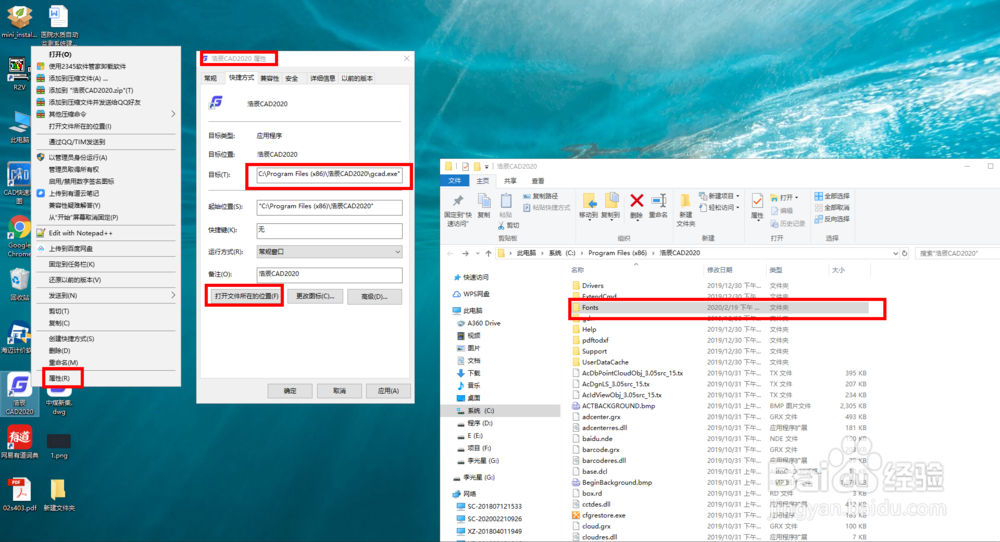Screen dimensions: 1000x542
Task: Click 取消 button in Properties dialog
Action: [x=339, y=391]
